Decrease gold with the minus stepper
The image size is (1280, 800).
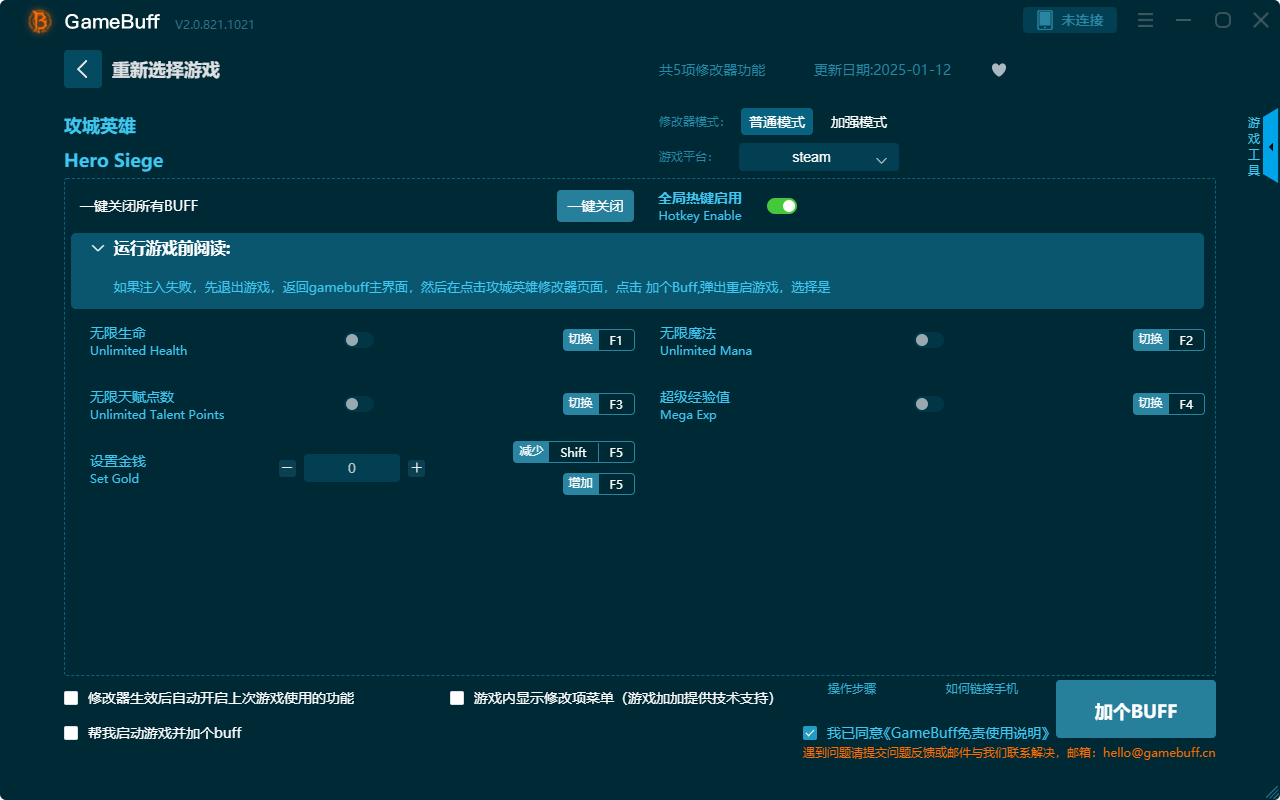coord(287,467)
